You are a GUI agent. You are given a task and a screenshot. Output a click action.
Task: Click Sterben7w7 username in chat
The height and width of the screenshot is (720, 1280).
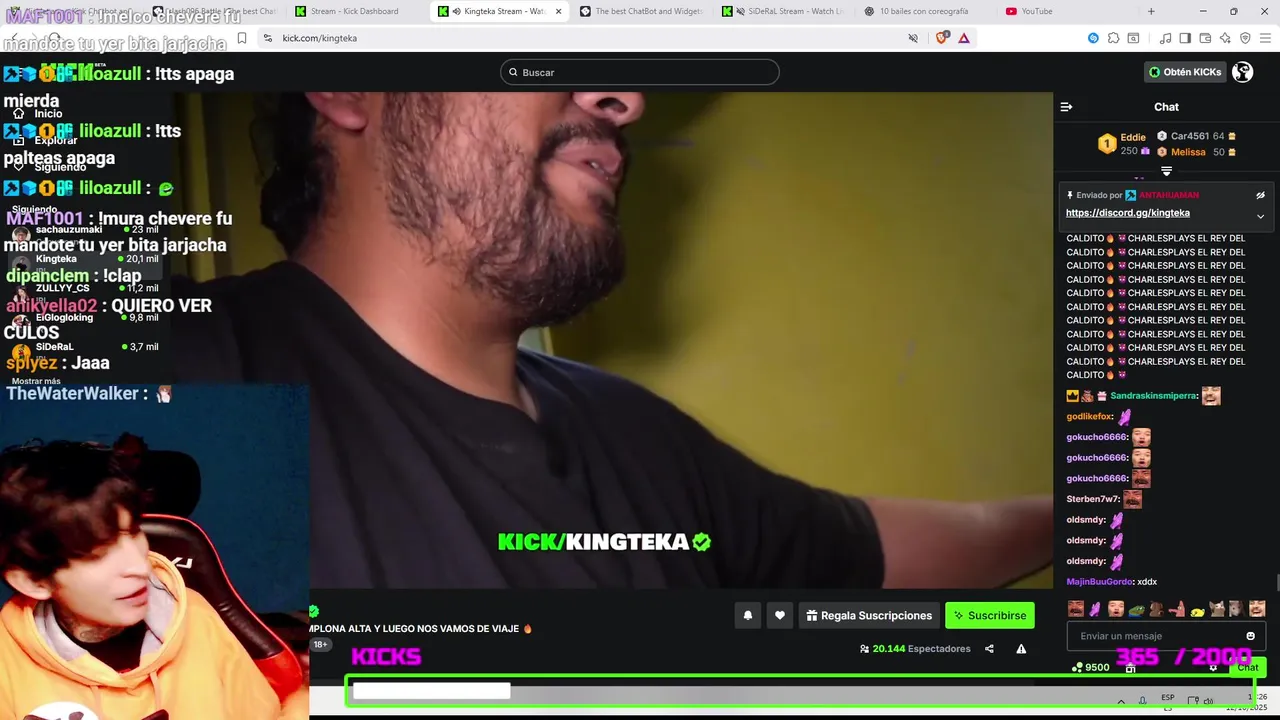point(1092,499)
